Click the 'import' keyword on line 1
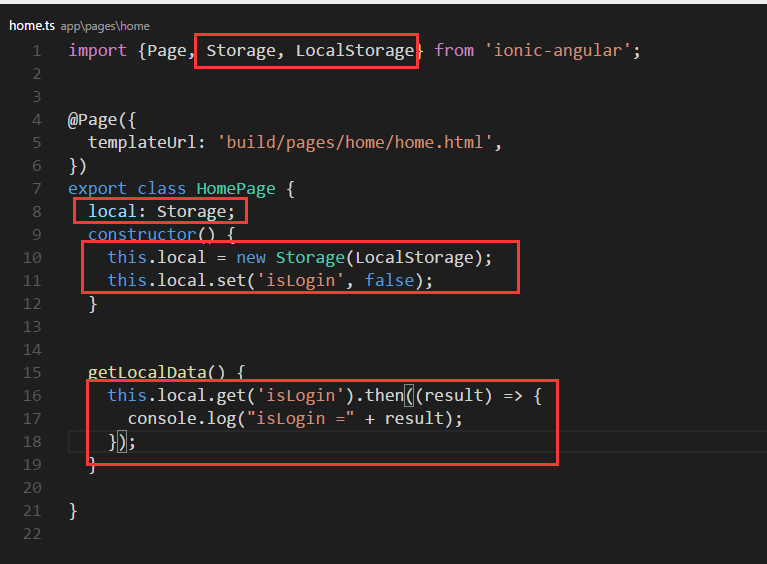 coord(97,50)
